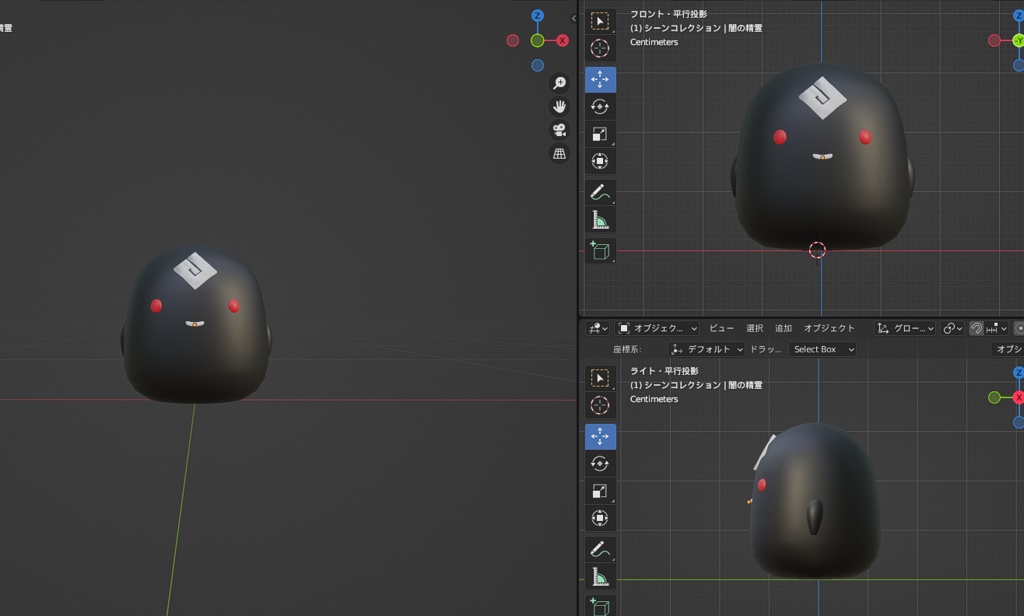This screenshot has width=1024, height=616.
Task: Click the red X axis on left viewport gizmo
Action: point(562,41)
